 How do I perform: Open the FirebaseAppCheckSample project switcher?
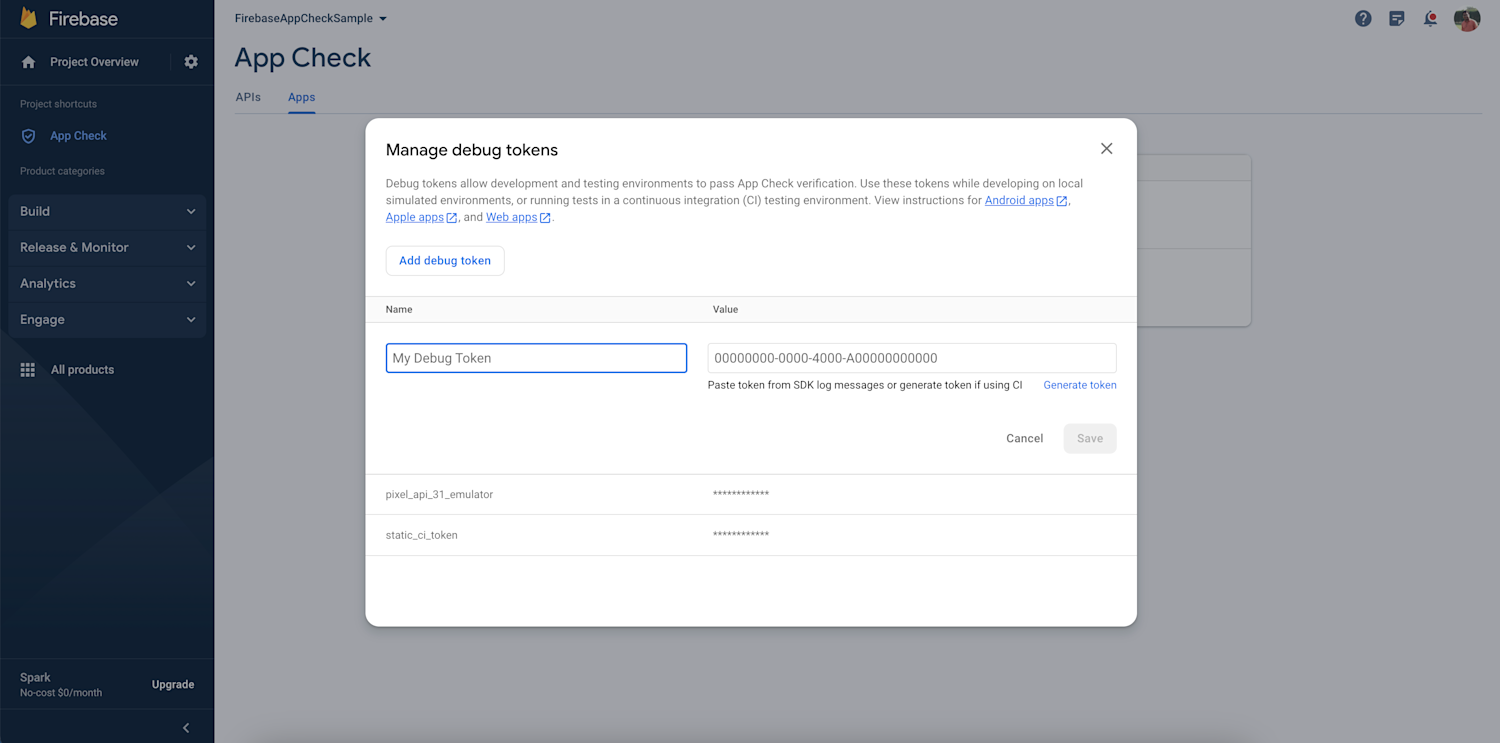pyautogui.click(x=310, y=18)
